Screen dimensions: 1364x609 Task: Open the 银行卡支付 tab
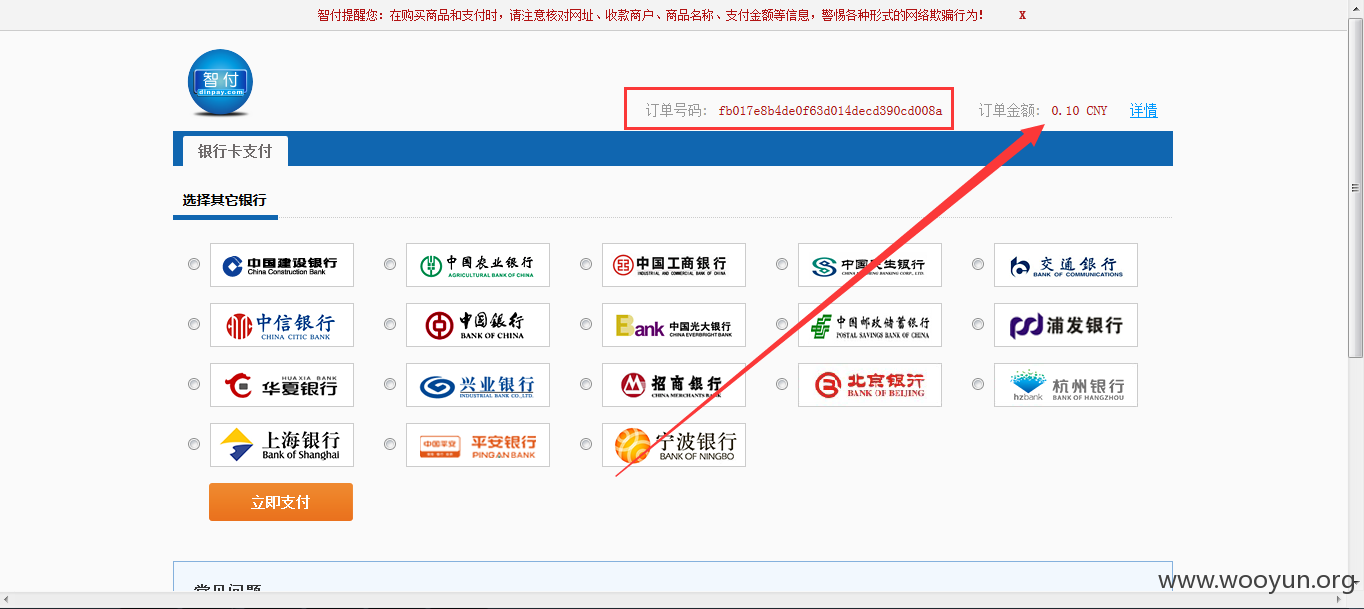point(235,151)
